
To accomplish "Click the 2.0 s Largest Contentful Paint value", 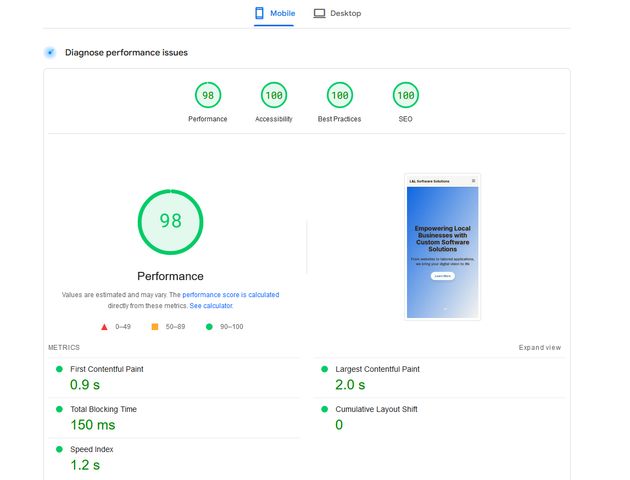I will 350,385.
